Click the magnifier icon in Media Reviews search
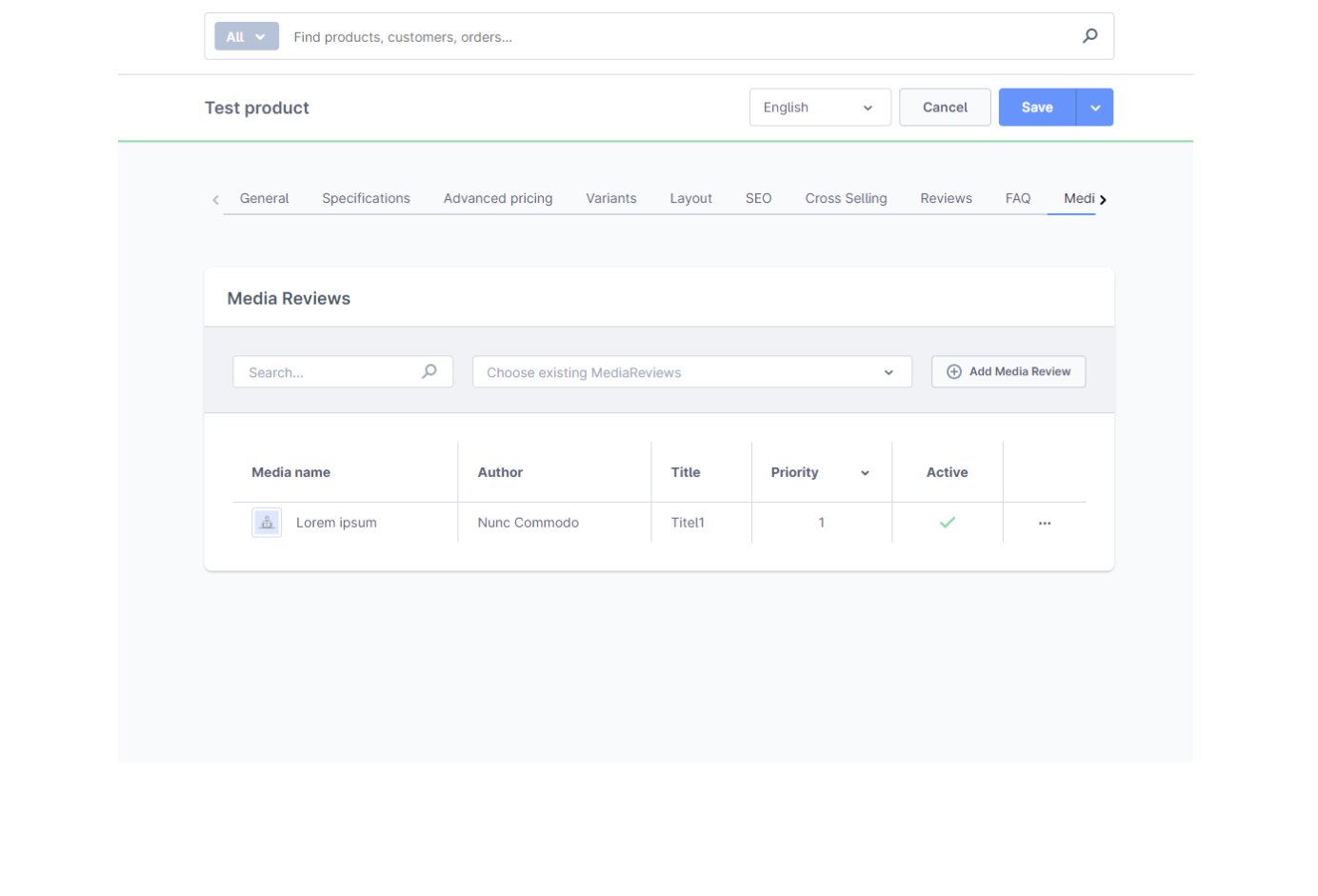The width and height of the screenshot is (1318, 896). tap(429, 371)
